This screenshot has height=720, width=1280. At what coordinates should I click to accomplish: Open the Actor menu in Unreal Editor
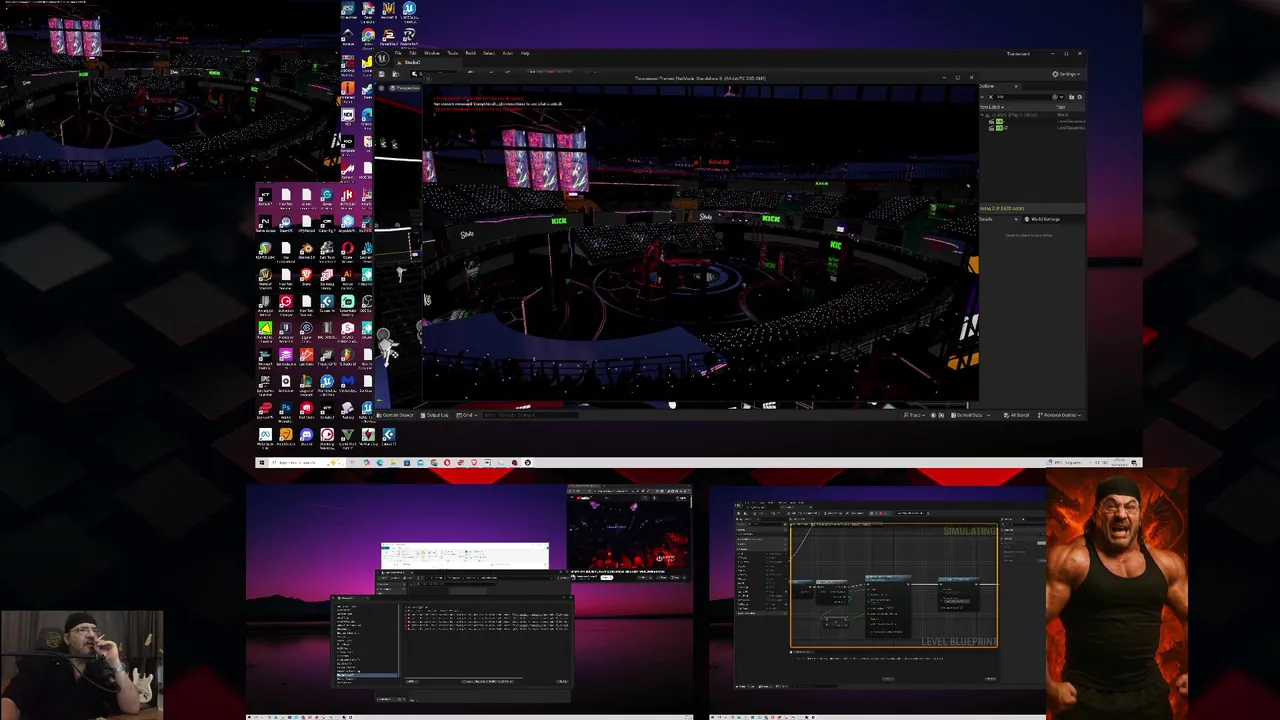pos(507,53)
